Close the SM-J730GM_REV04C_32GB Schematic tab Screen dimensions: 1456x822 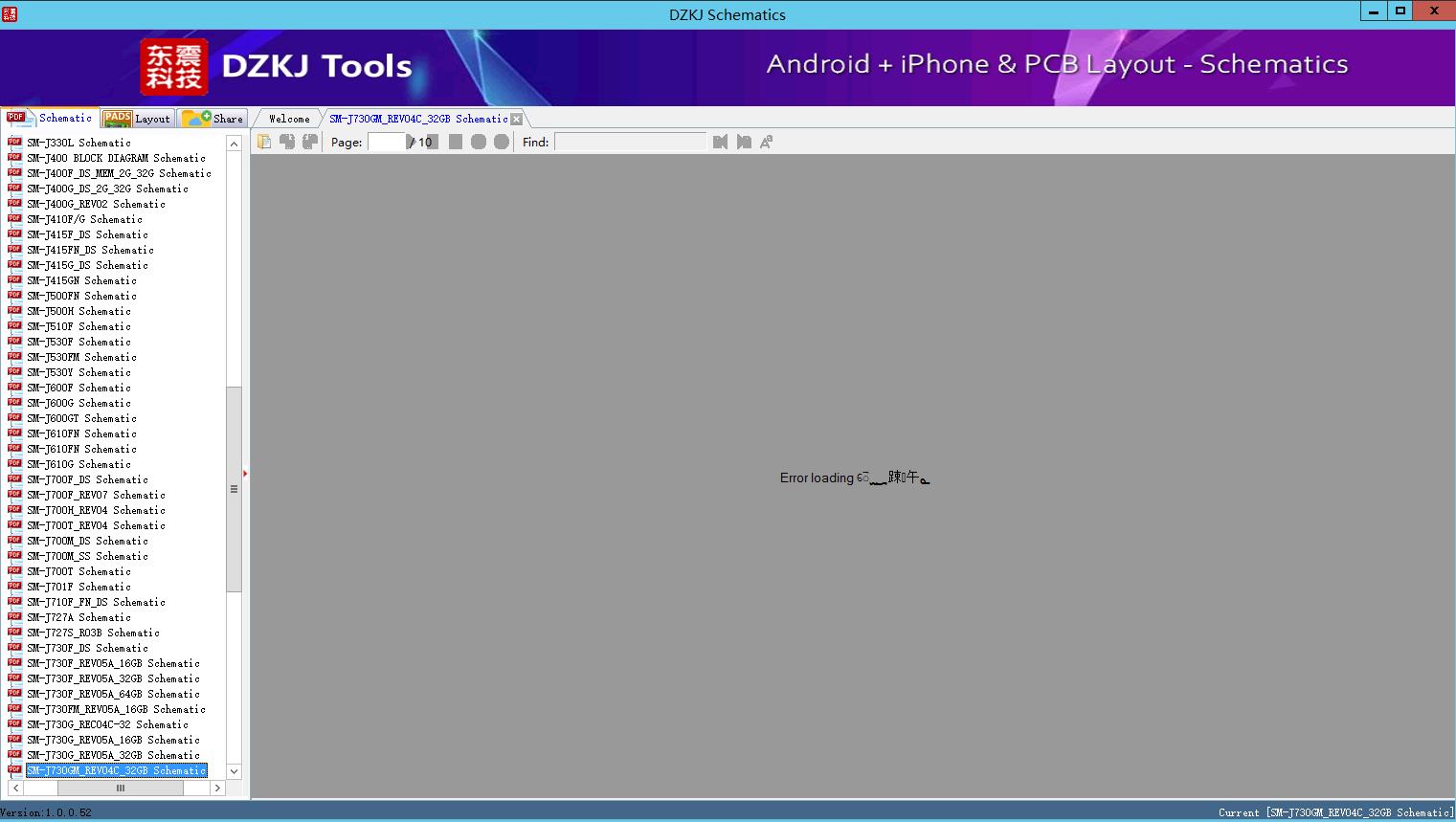point(517,120)
